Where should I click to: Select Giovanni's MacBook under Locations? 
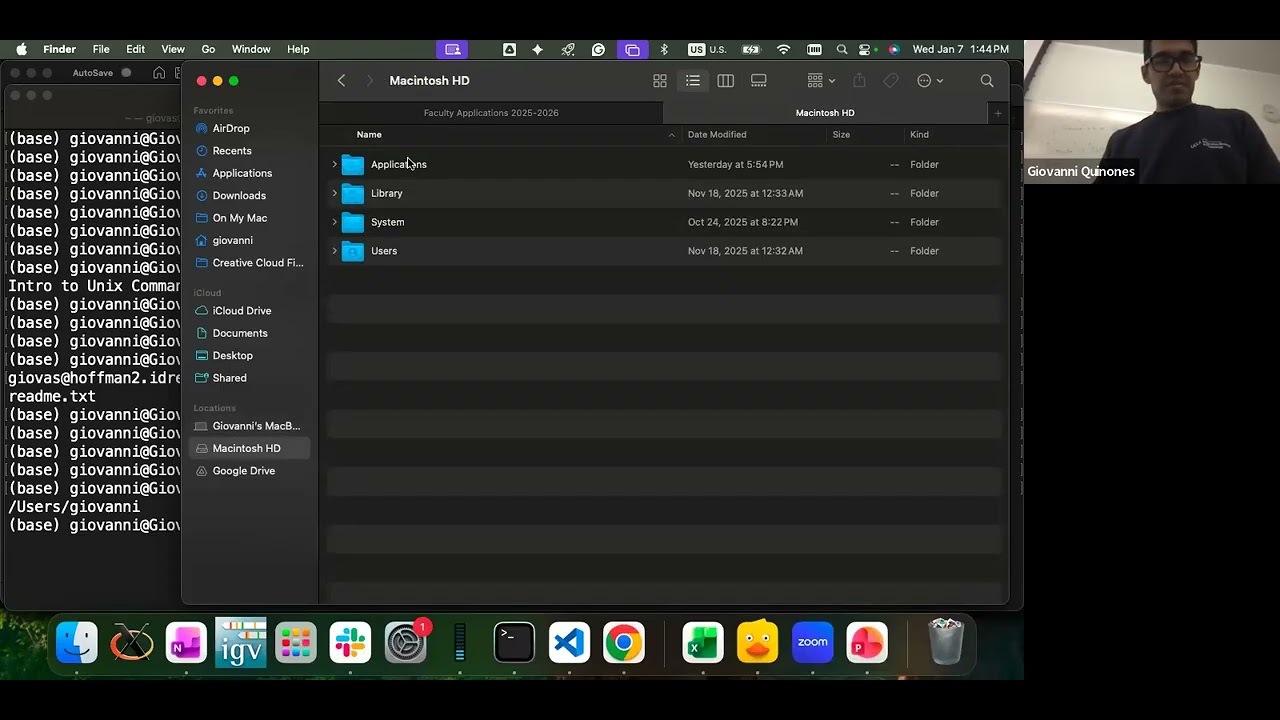click(x=249, y=426)
